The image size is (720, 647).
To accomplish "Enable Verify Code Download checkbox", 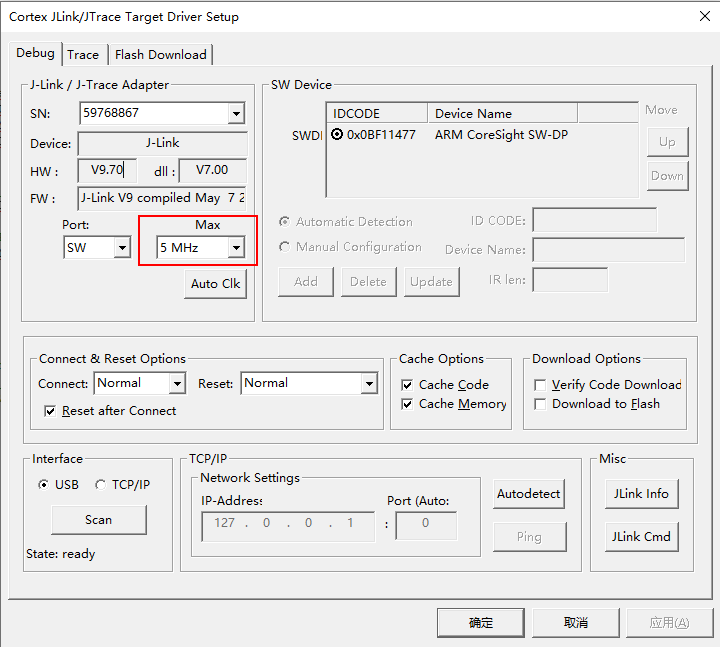I will (540, 385).
